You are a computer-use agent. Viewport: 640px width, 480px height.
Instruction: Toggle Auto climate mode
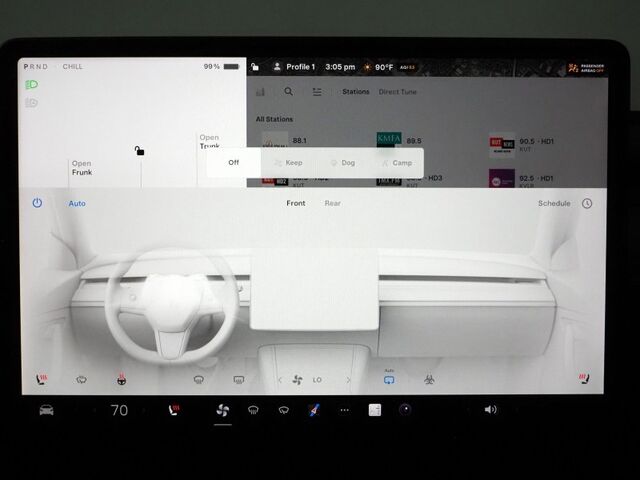pyautogui.click(x=77, y=203)
